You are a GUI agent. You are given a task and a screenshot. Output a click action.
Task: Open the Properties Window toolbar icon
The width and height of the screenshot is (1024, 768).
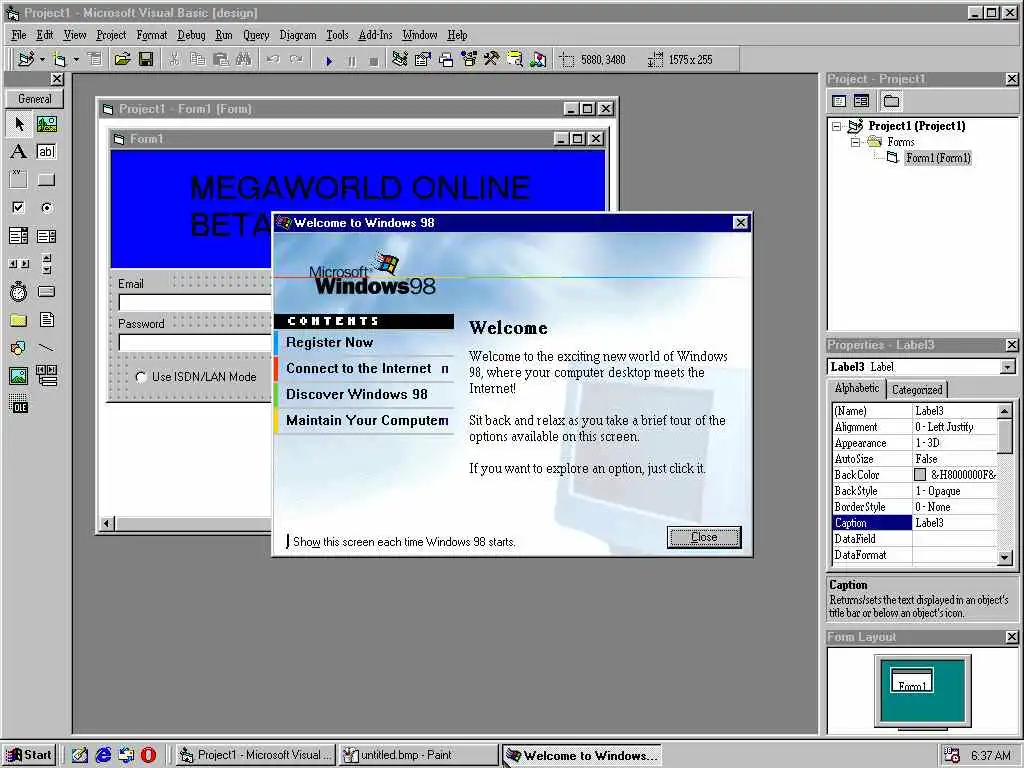pos(423,59)
